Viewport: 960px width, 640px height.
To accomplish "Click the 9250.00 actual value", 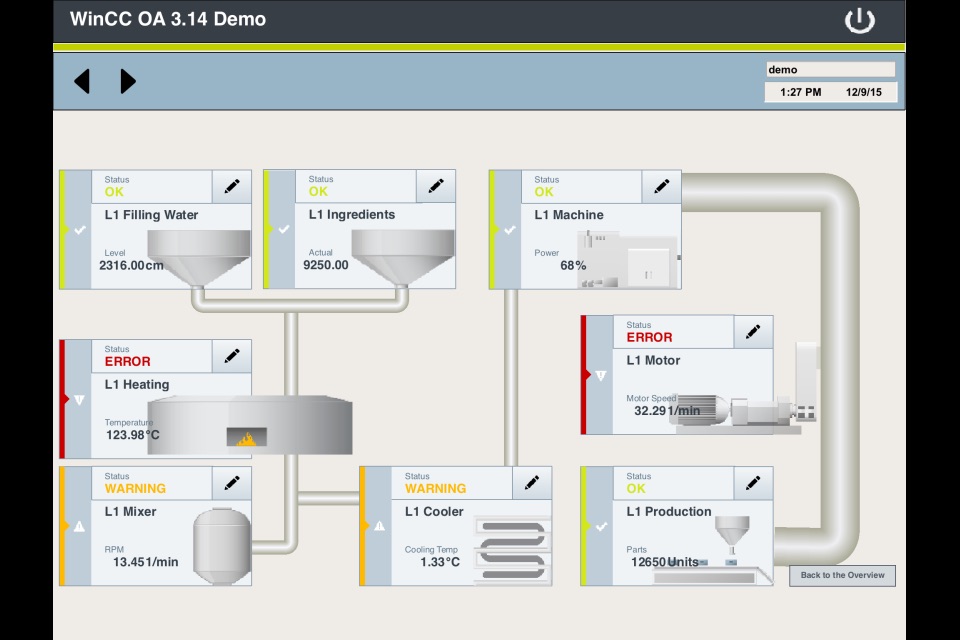I will coord(325,265).
